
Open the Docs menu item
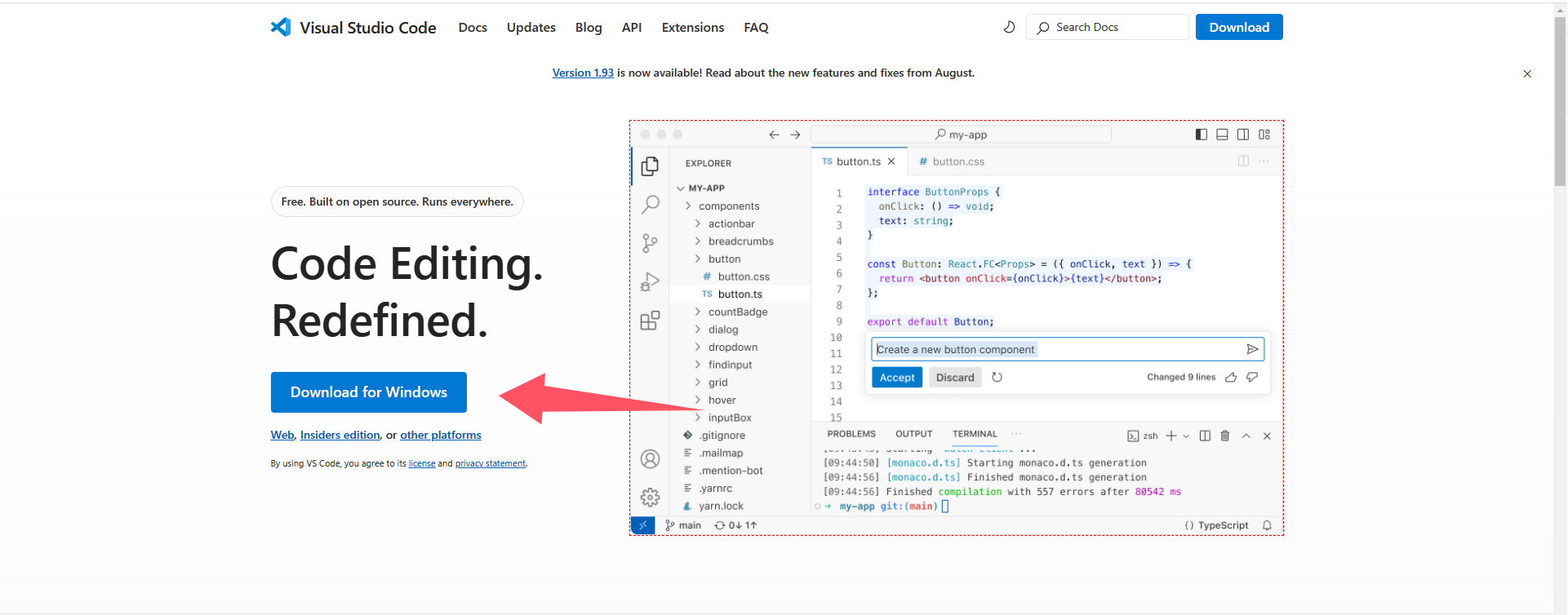(x=473, y=27)
